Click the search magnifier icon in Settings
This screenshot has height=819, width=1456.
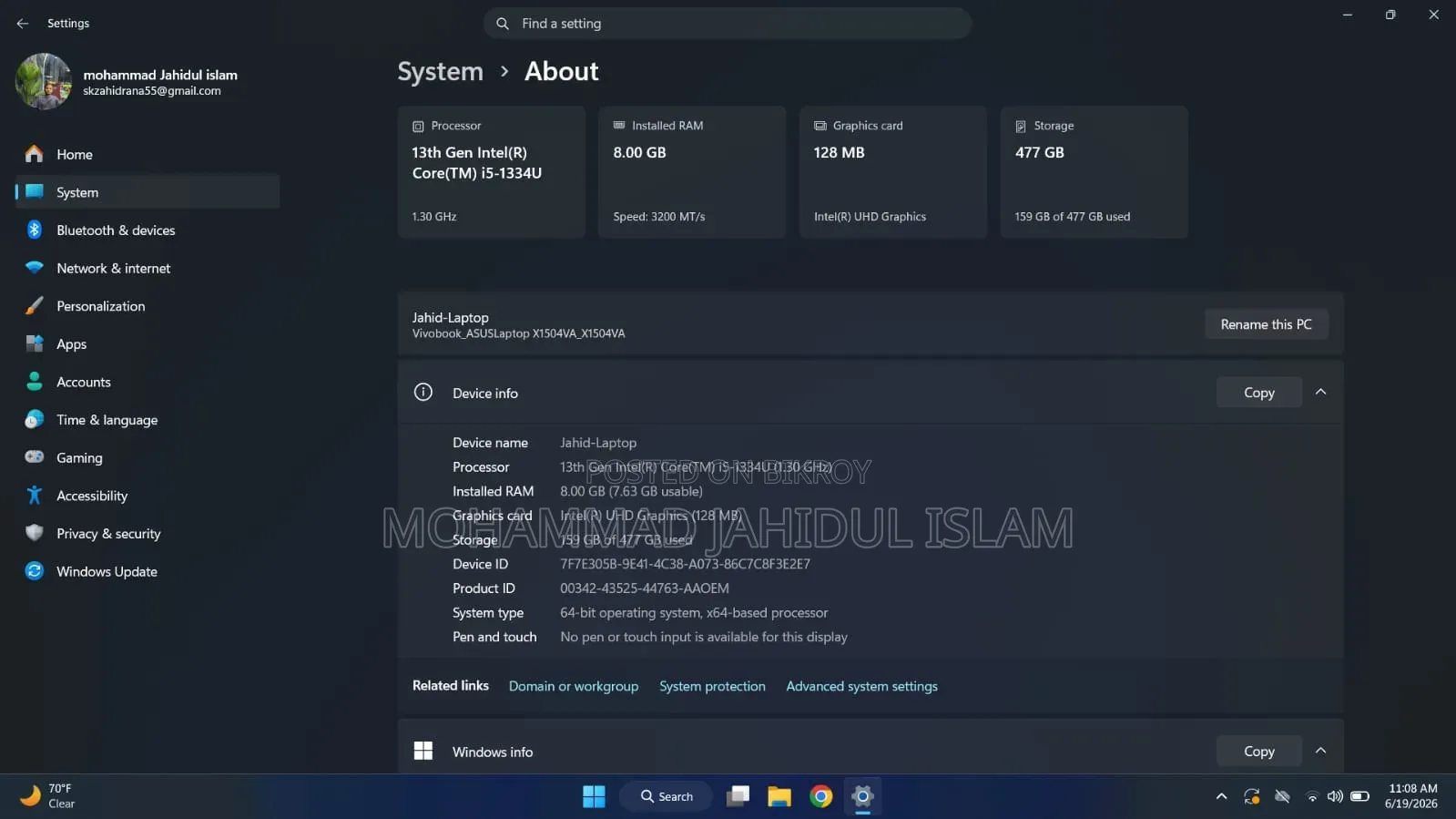503,24
